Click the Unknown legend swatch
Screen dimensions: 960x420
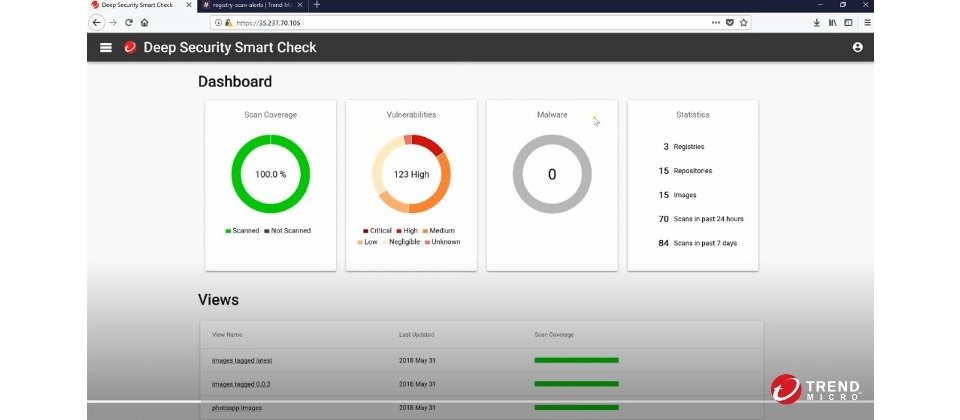tap(427, 242)
